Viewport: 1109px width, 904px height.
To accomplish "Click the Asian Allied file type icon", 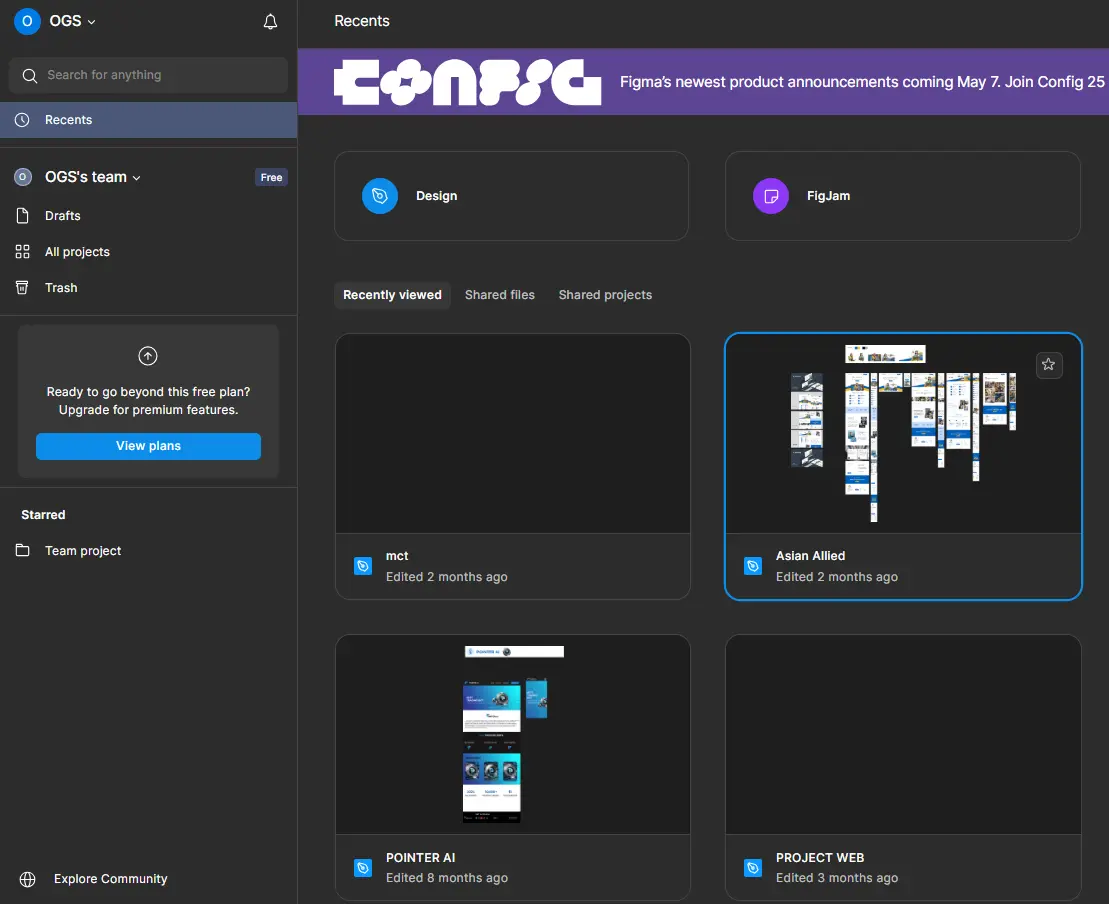I will pos(753,566).
